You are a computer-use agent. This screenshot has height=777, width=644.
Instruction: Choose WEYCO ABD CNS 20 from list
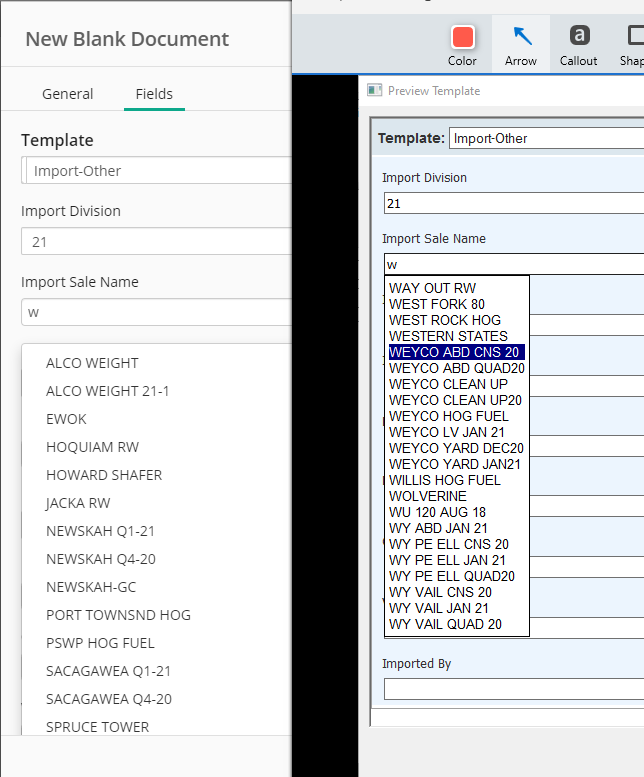click(x=456, y=352)
